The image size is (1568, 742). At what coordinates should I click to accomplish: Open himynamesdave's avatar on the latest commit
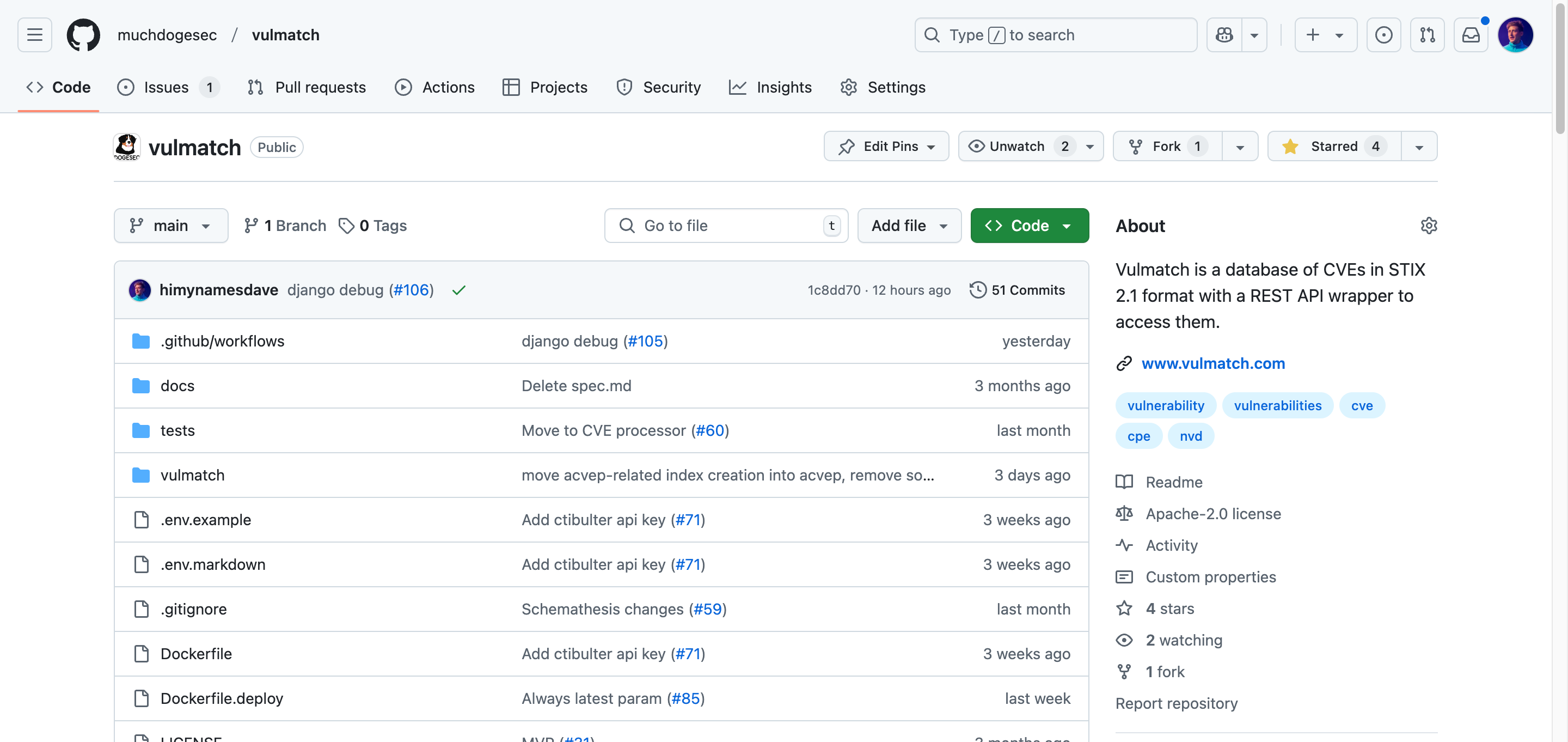[x=140, y=290]
